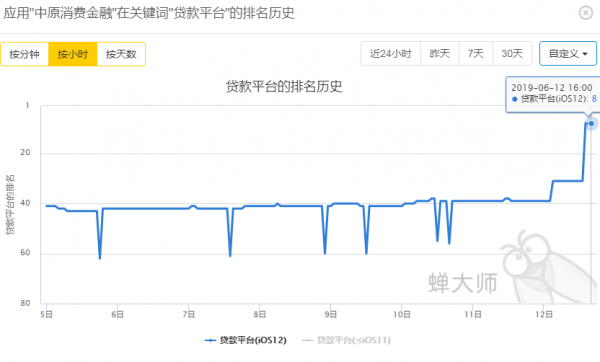The width and height of the screenshot is (600, 362).
Task: Click the highlighted data point at 2019-06-12 16:00
Action: [x=591, y=123]
